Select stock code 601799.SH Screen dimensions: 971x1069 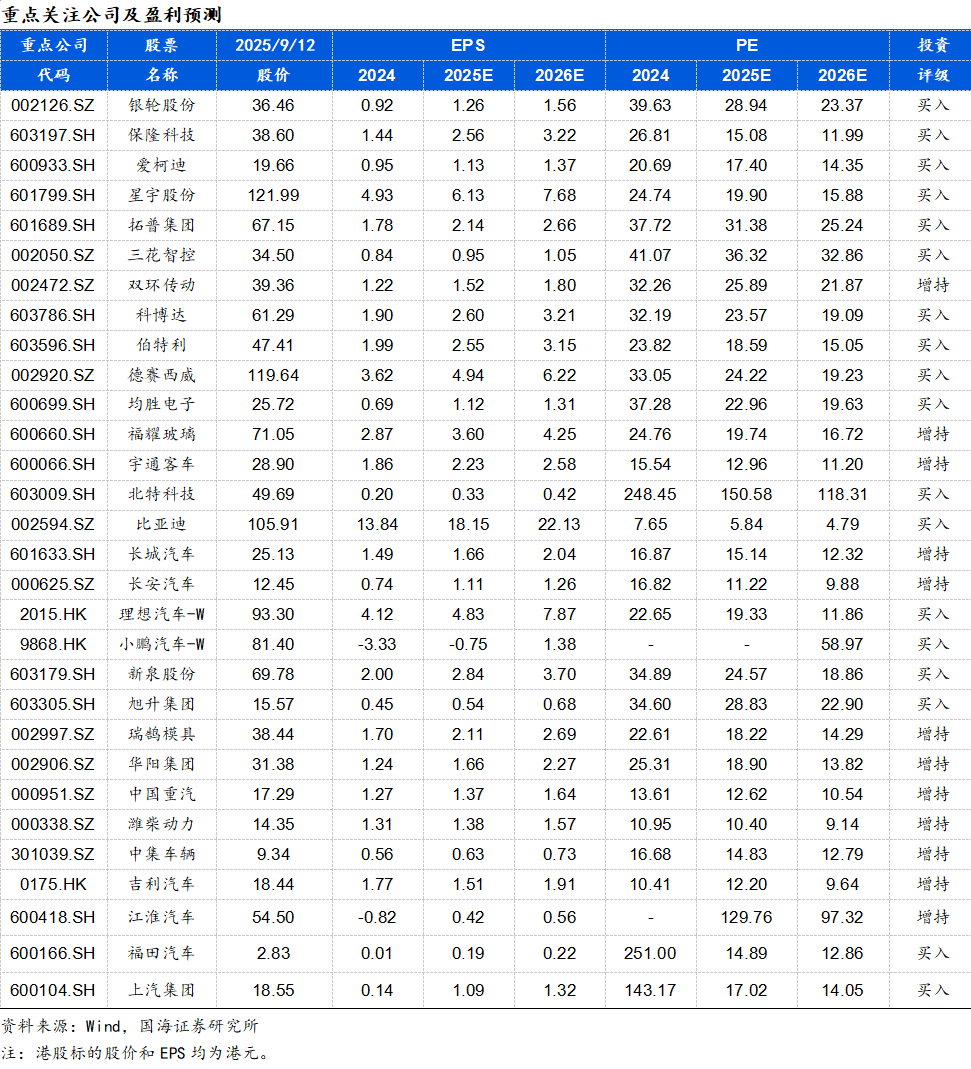tap(53, 196)
